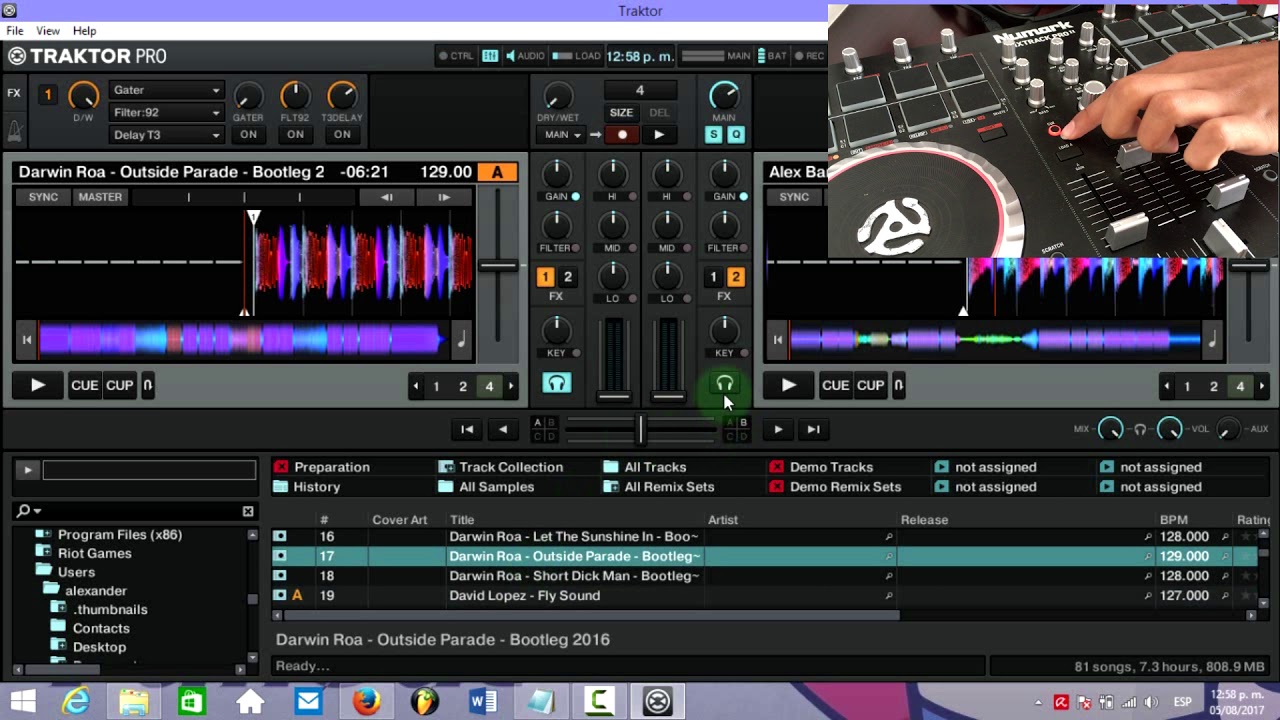Toggle T3DELAY effect ON button

[342, 135]
